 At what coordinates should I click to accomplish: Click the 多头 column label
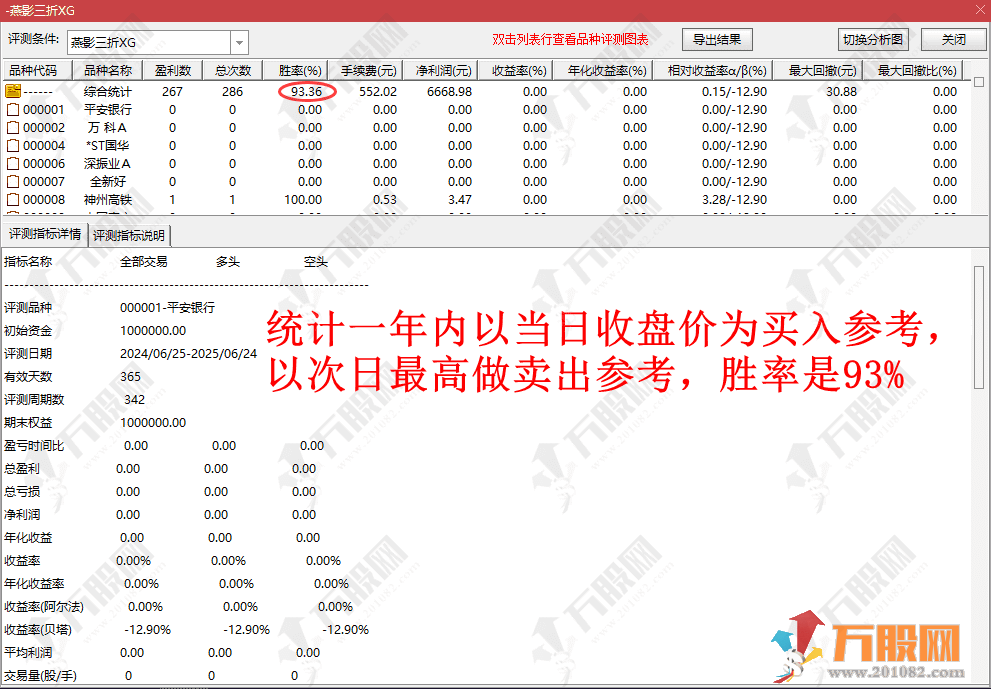[x=228, y=262]
